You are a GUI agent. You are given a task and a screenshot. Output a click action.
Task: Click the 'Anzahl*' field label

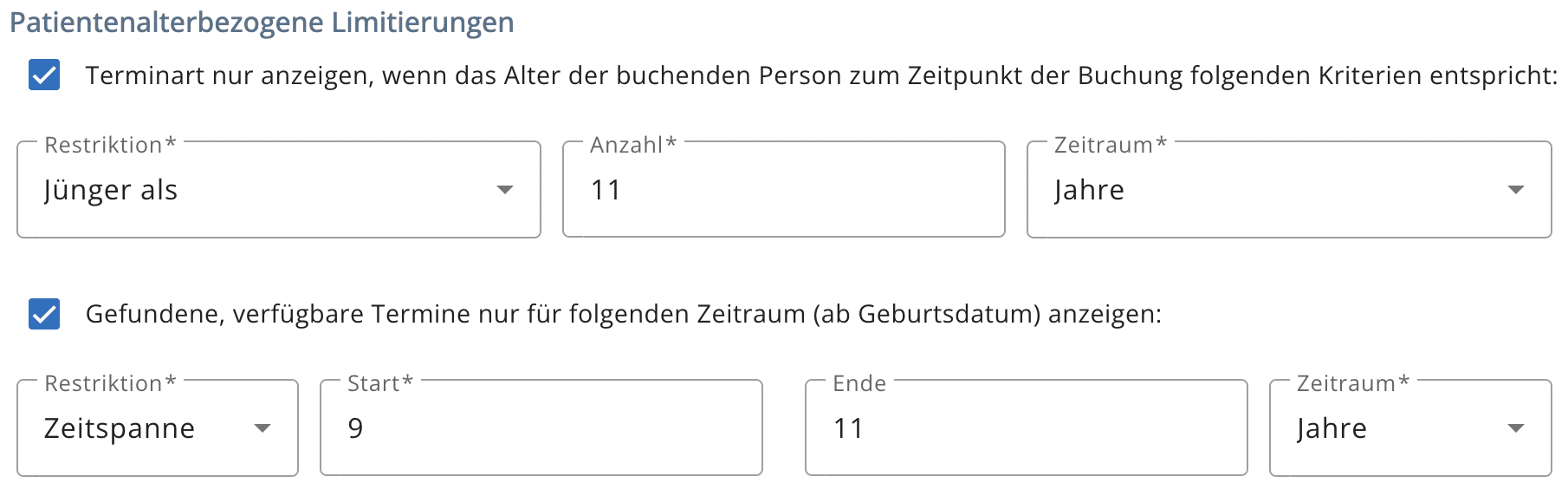tap(633, 145)
